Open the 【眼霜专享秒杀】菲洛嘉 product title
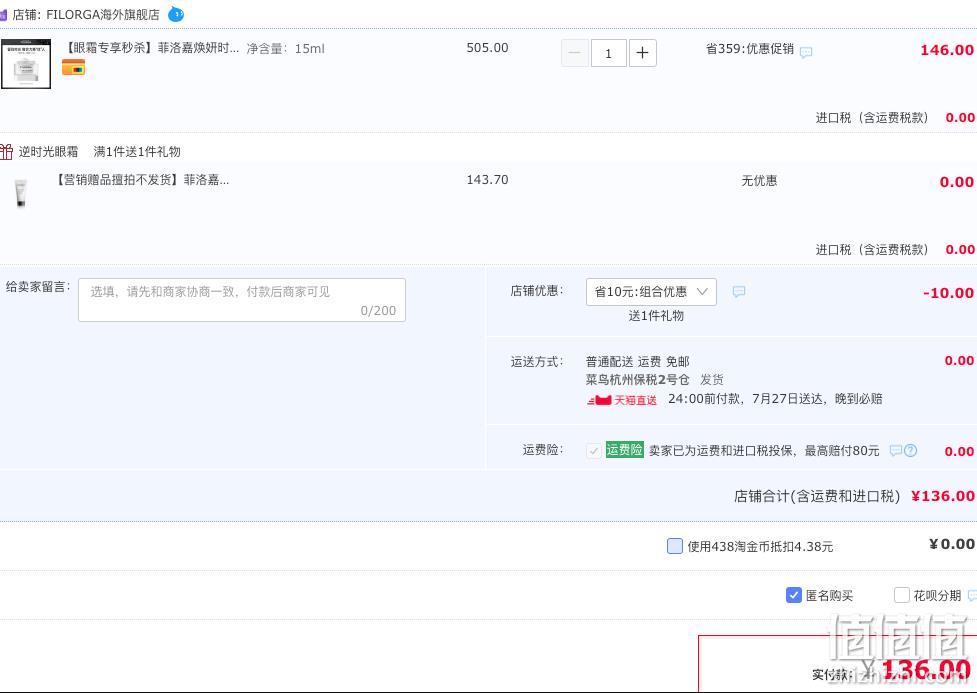This screenshot has height=693, width=977. [153, 48]
